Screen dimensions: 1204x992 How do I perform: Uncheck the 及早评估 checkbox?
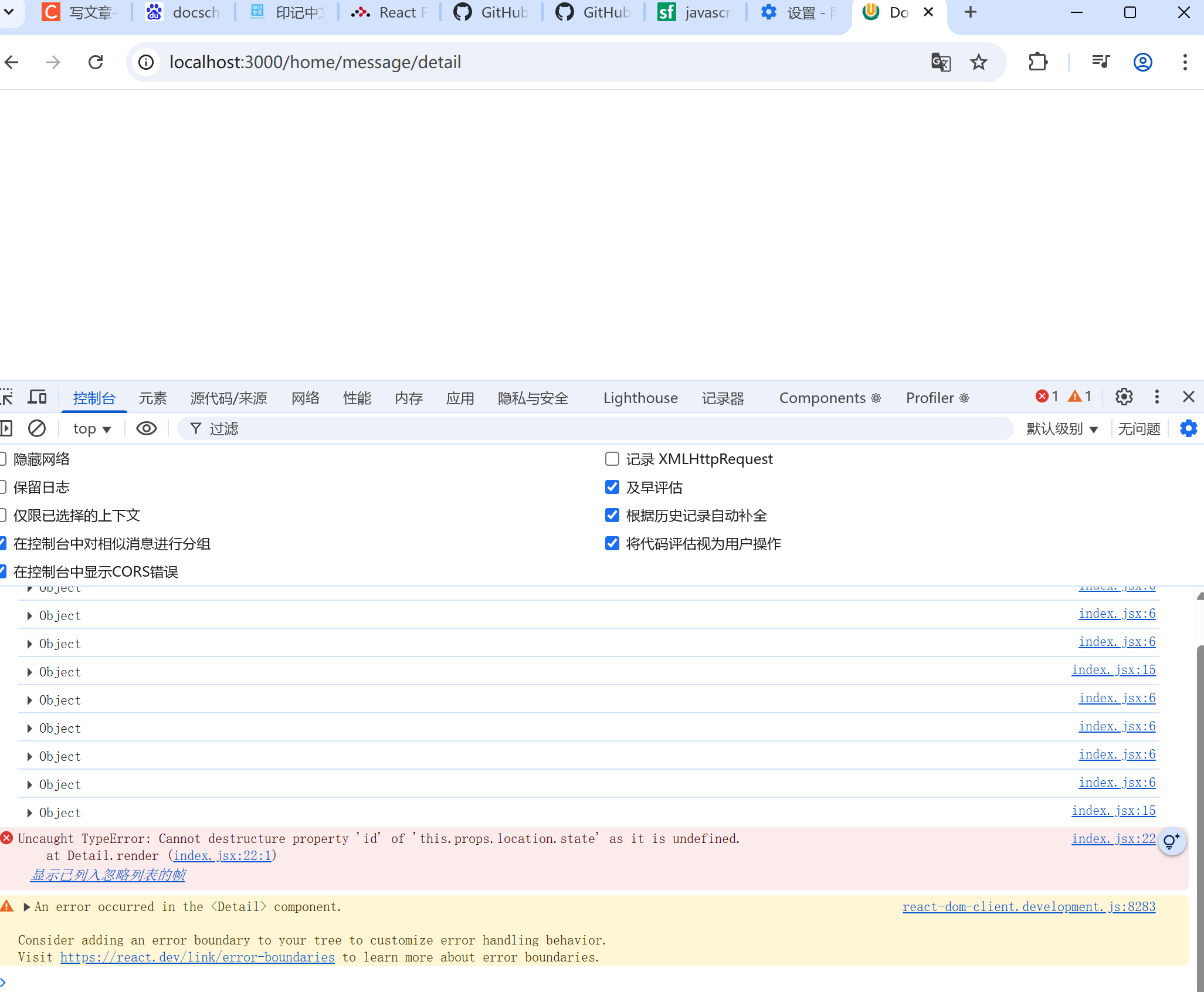pos(612,487)
